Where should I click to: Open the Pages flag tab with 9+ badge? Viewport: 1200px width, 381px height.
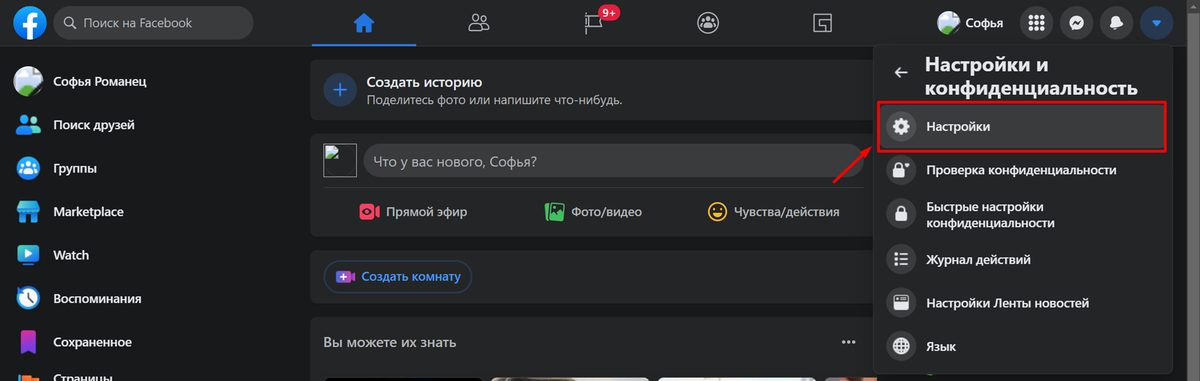pyautogui.click(x=595, y=22)
